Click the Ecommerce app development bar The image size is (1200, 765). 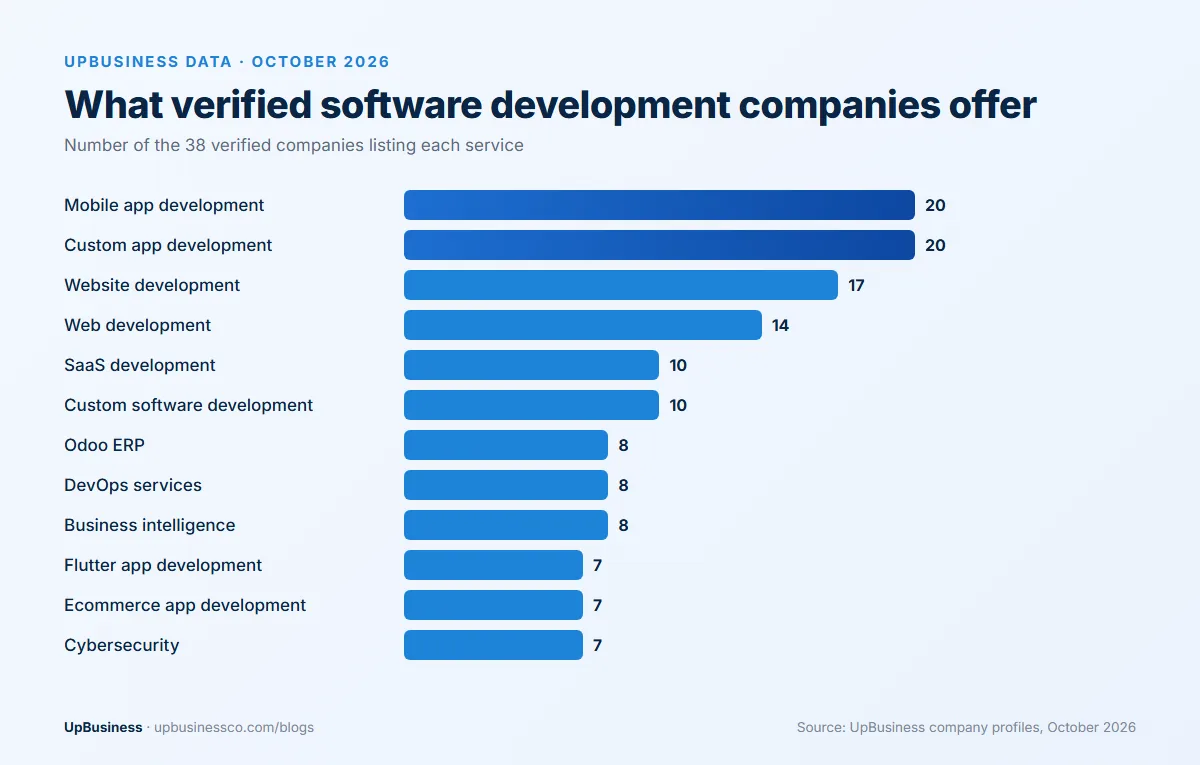tap(493, 605)
